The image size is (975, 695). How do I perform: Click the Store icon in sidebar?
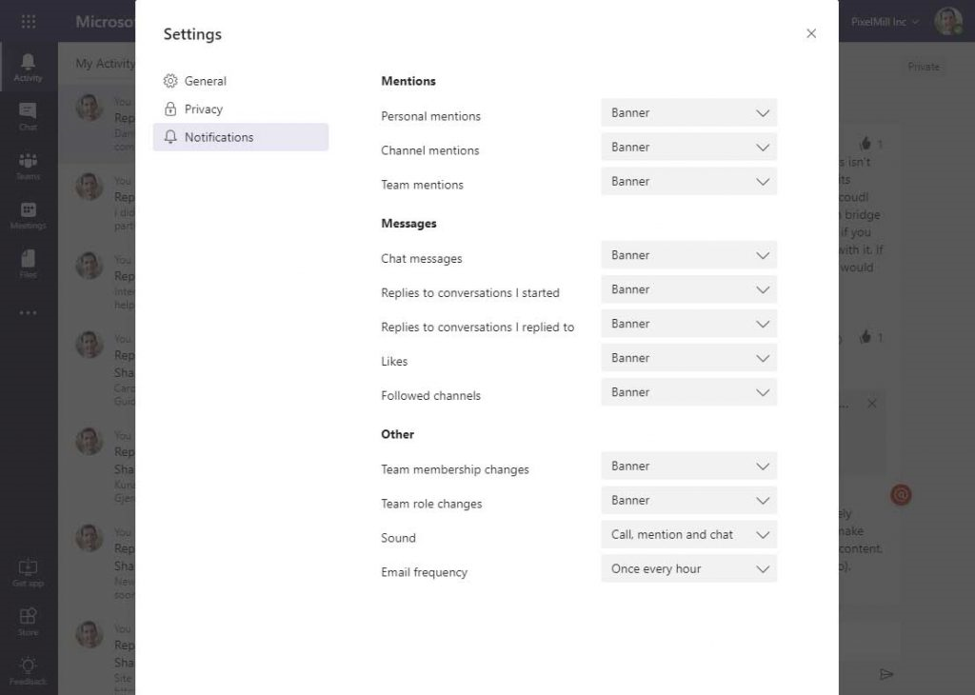(x=28, y=621)
